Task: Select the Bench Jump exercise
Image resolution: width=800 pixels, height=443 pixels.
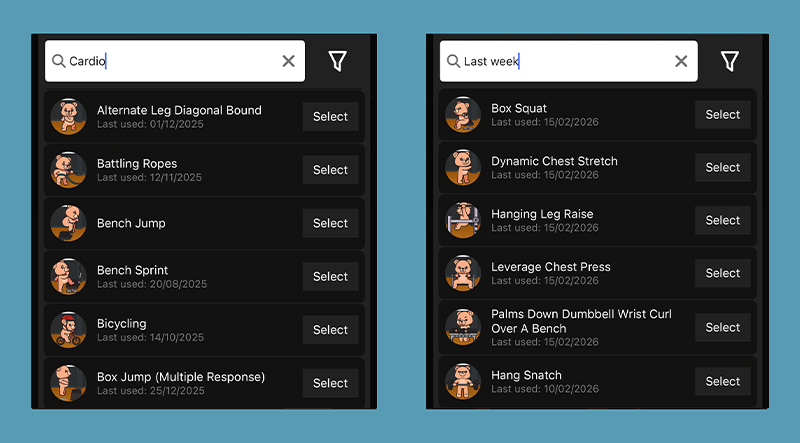Action: point(331,223)
